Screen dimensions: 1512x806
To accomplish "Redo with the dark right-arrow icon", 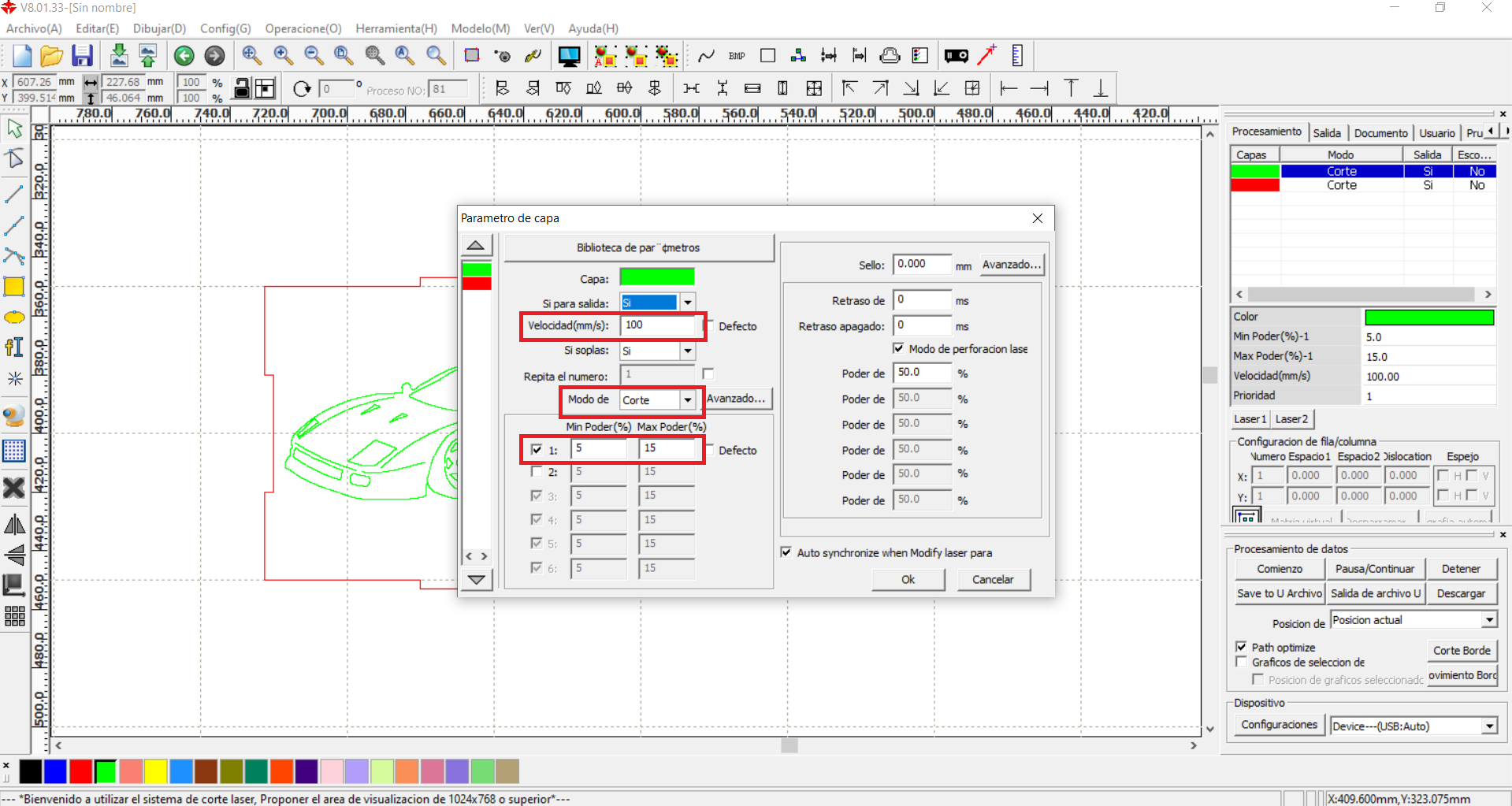I will pos(214,56).
